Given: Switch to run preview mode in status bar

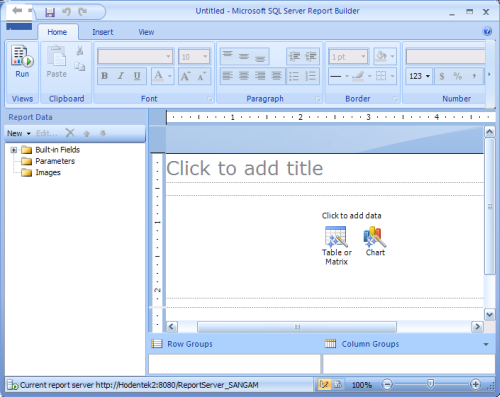Looking at the screenshot, I should click(x=338, y=385).
